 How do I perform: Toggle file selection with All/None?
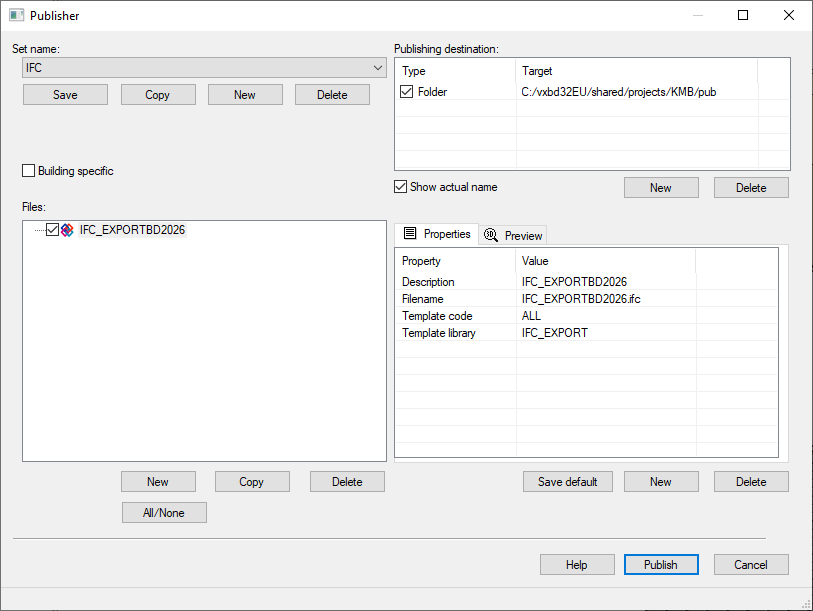click(x=165, y=513)
